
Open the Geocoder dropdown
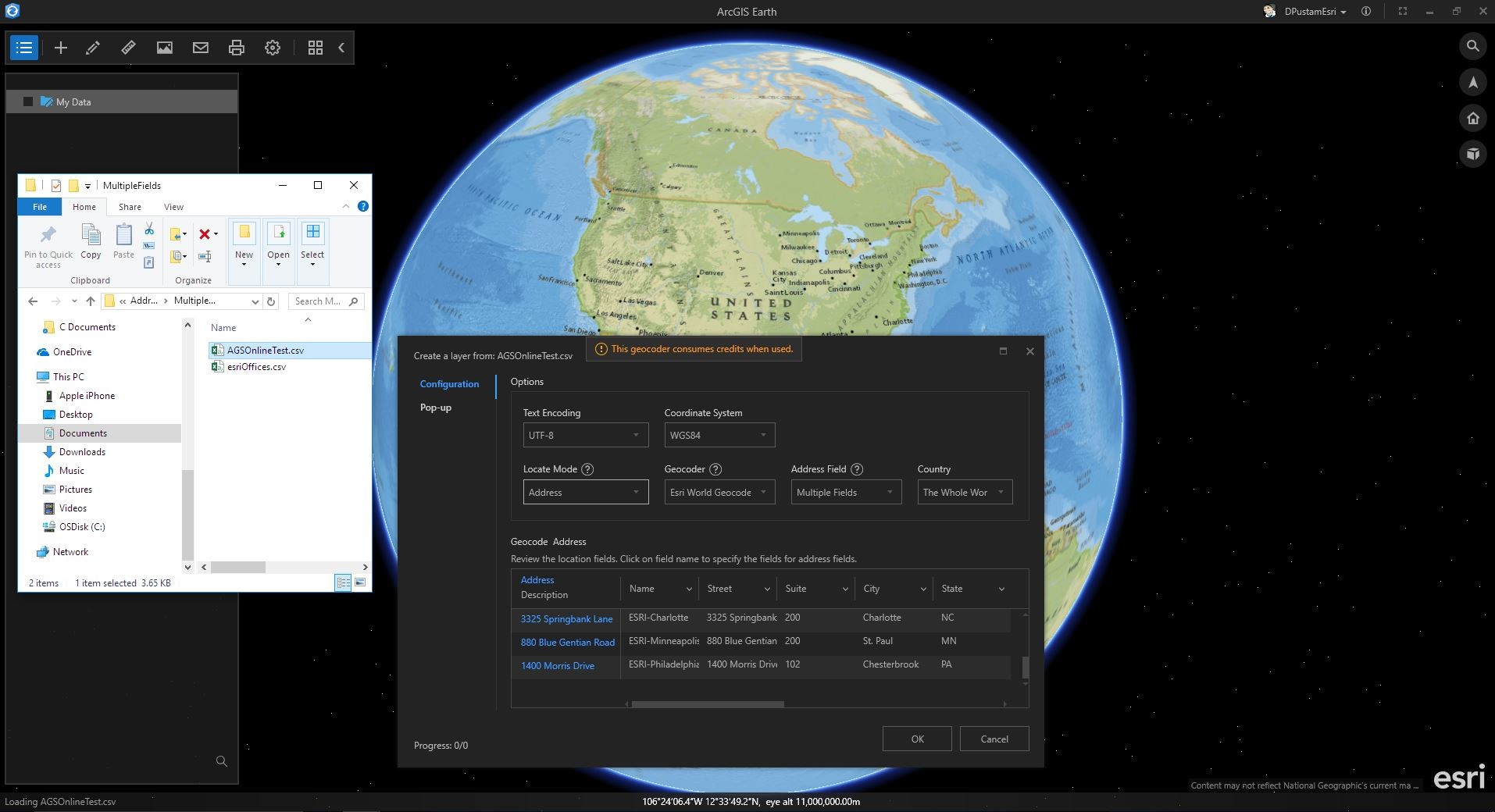(x=719, y=492)
